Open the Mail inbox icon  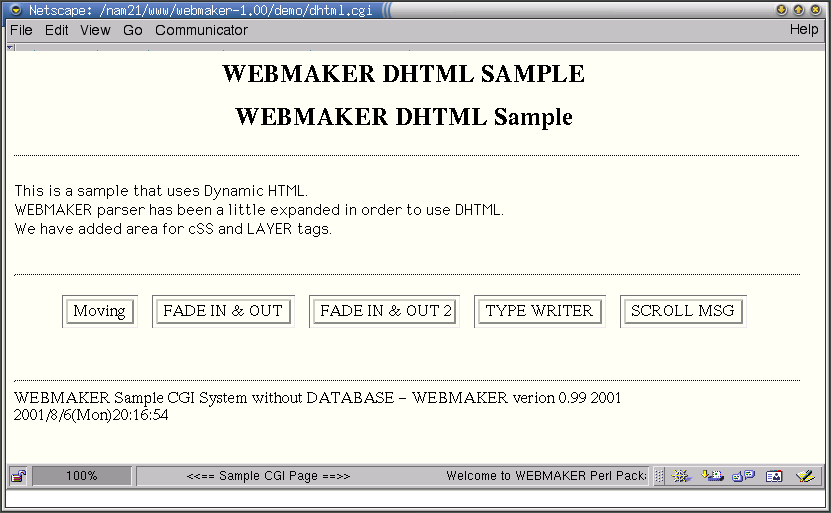point(712,476)
